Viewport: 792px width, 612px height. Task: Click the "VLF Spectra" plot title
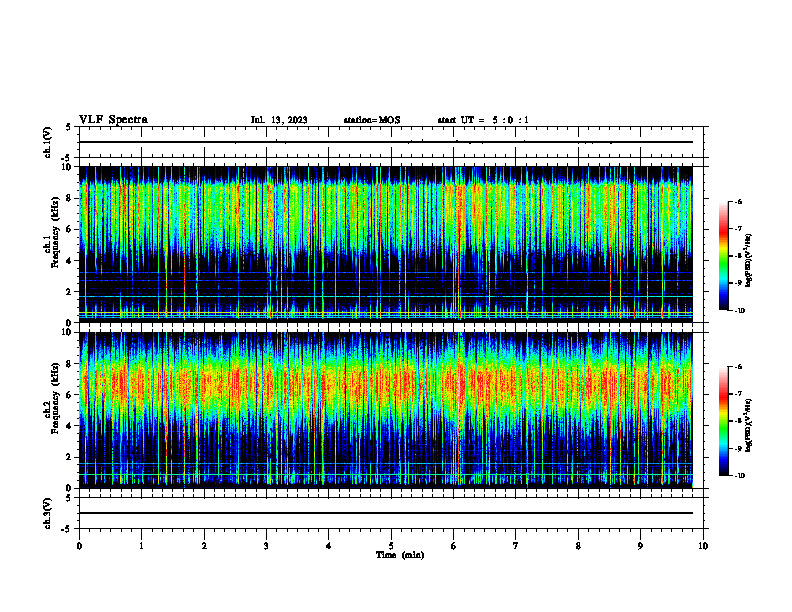point(113,120)
